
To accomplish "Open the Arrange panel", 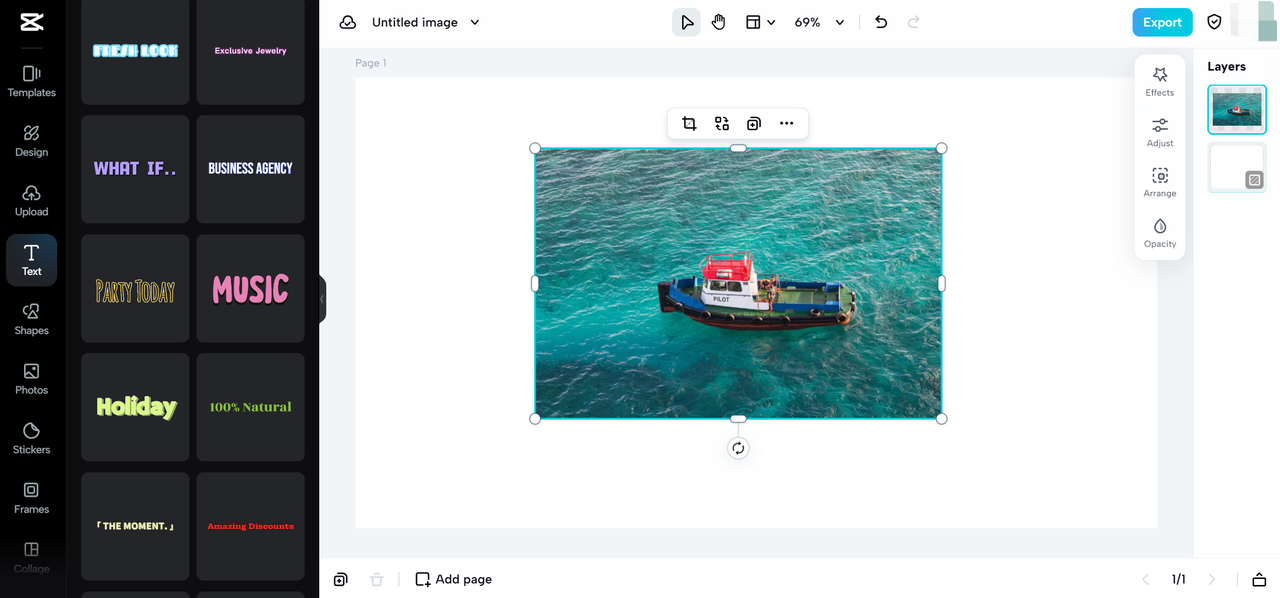I will 1160,182.
